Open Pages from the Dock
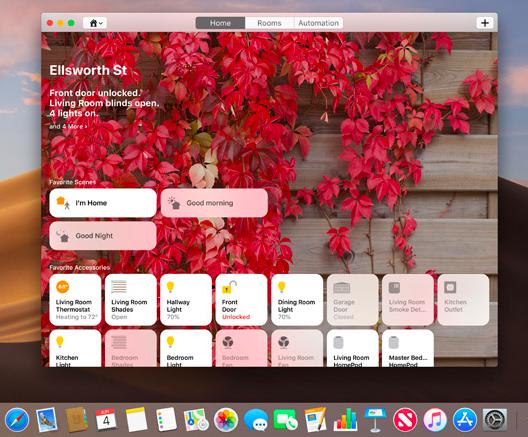 [x=316, y=419]
